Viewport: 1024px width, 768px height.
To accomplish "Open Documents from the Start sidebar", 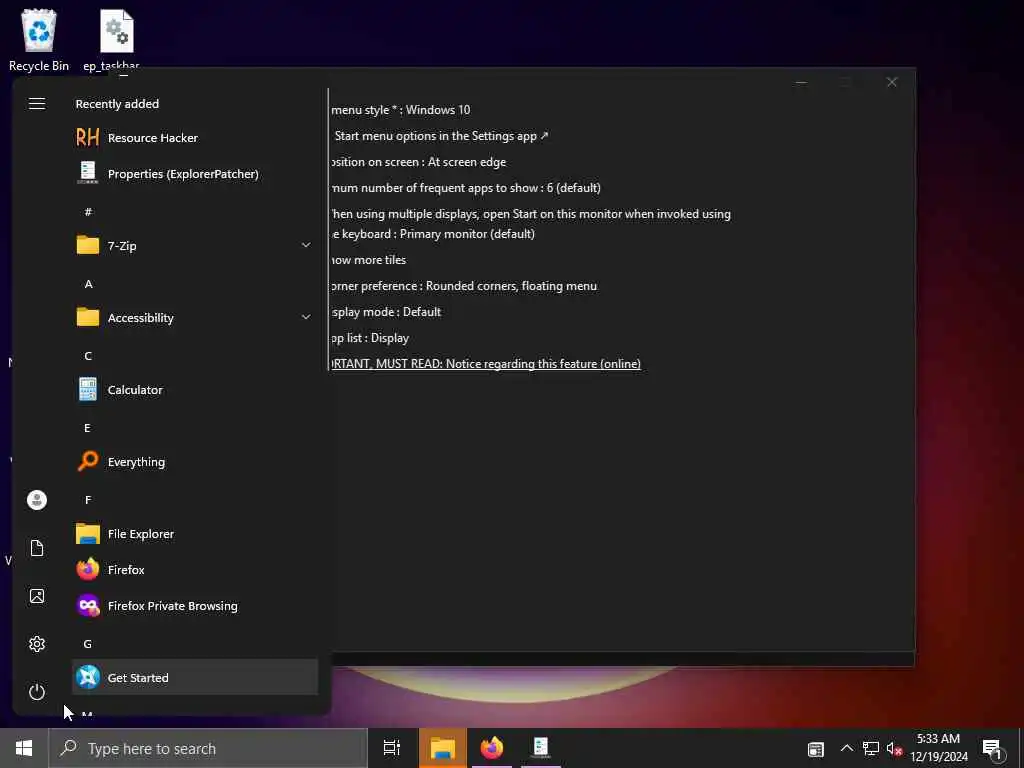I will [37, 548].
